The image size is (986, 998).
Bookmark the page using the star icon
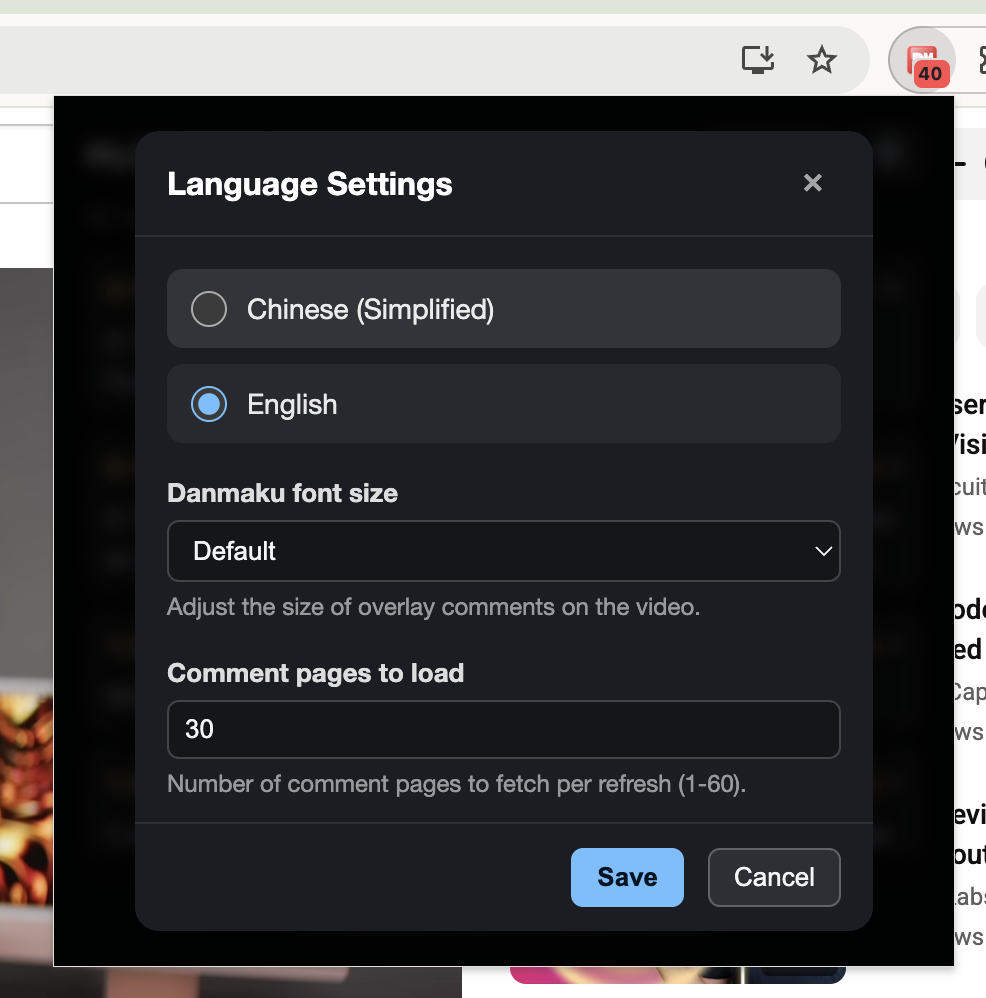(x=821, y=60)
